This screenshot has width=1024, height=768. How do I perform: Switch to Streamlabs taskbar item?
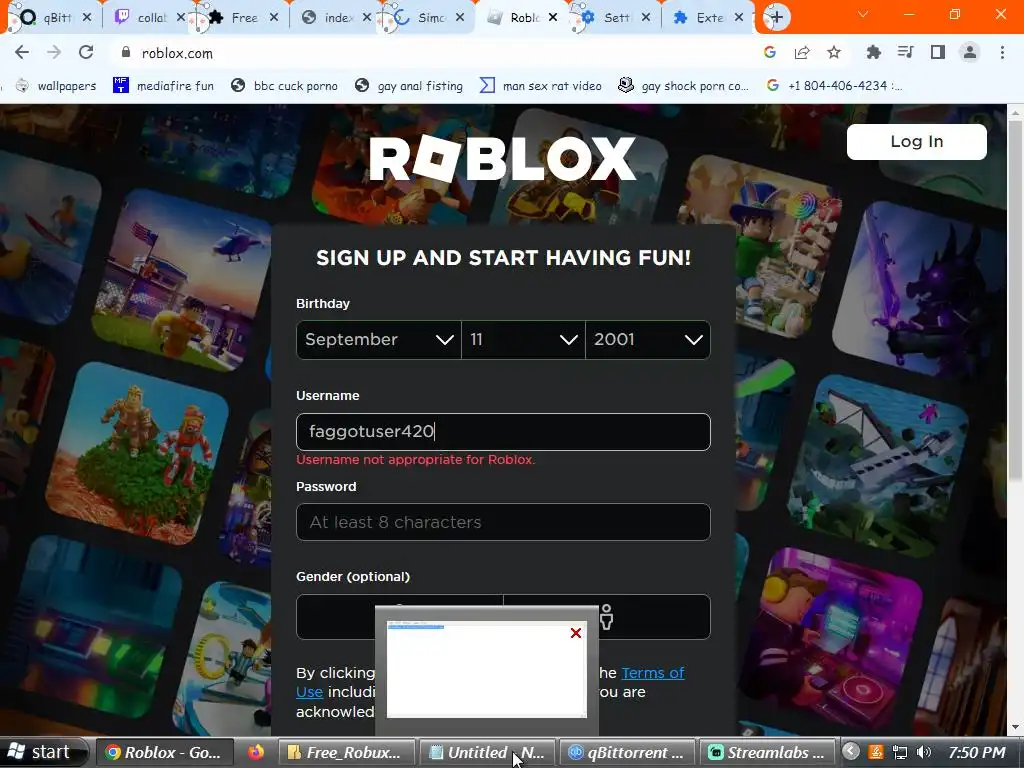pos(767,752)
